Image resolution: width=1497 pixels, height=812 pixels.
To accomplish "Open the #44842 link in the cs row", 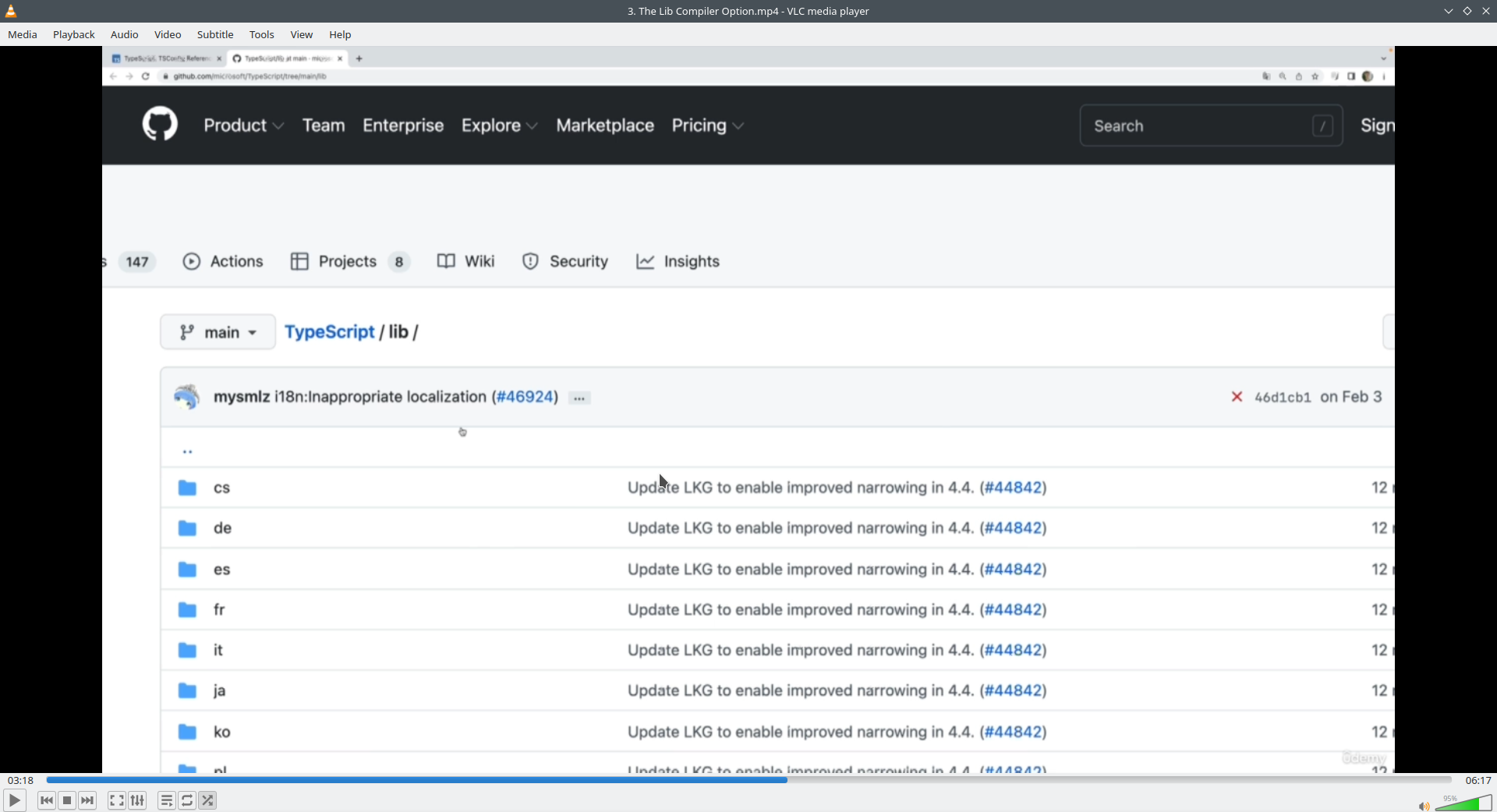I will [1013, 488].
